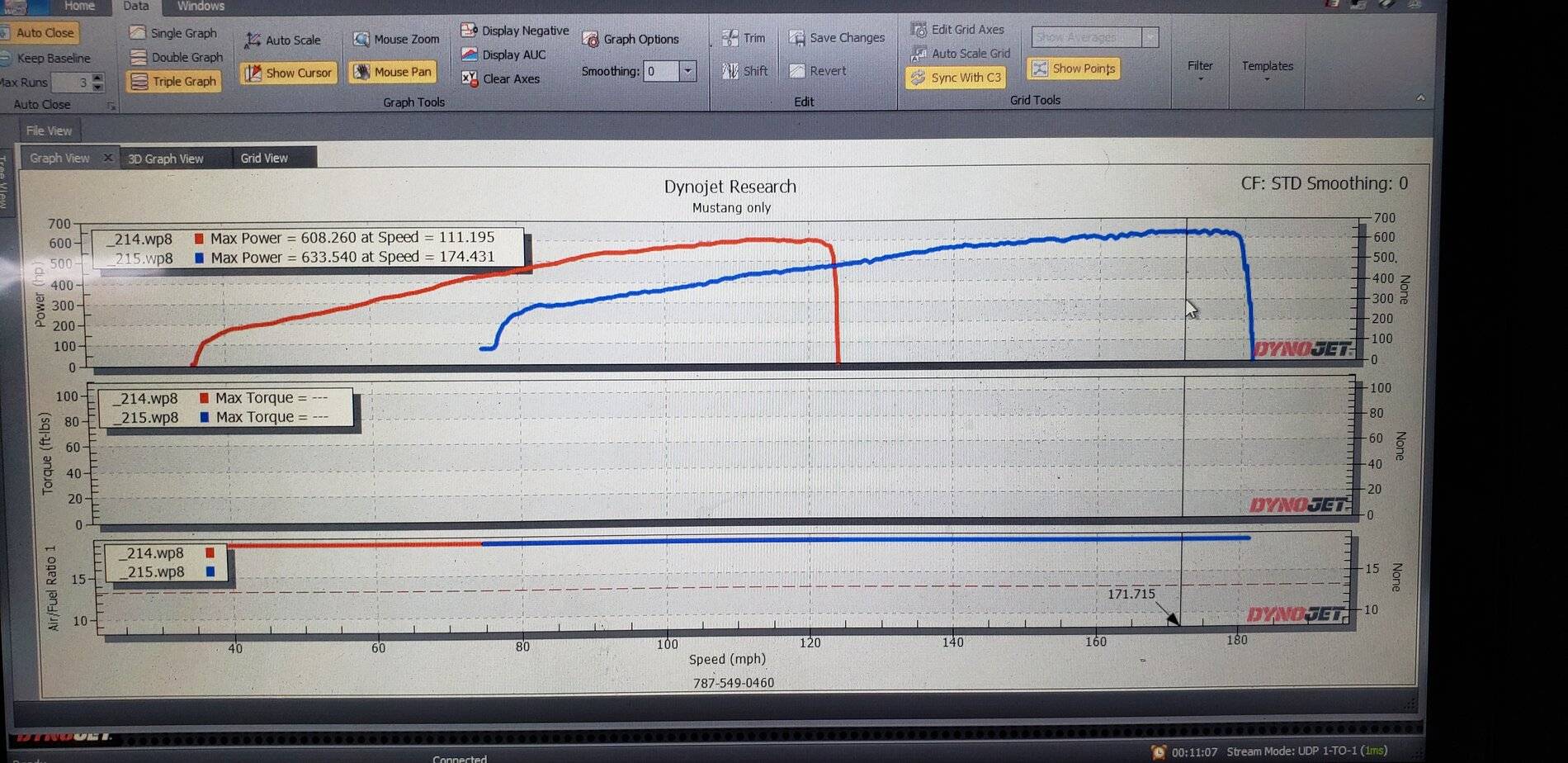Expand the Filter menu

point(1200,69)
